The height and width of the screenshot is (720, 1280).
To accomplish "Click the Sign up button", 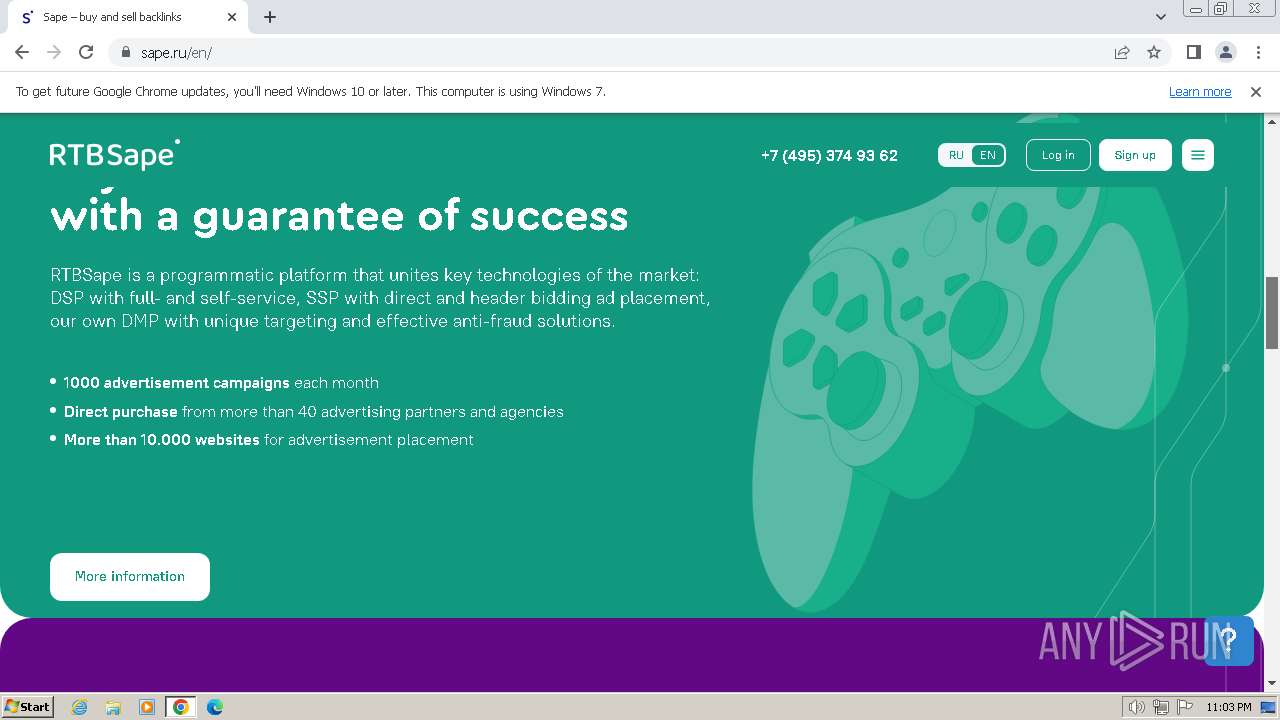I will pos(1135,155).
